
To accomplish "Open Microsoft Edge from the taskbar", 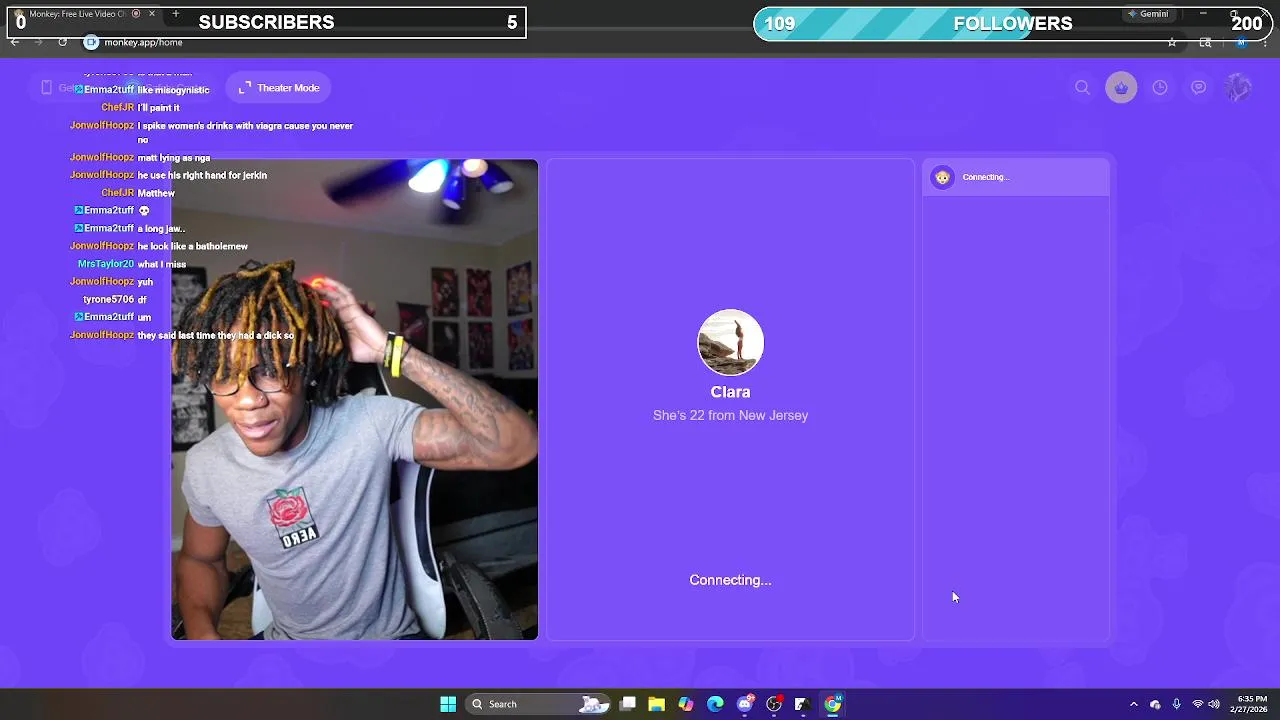I will click(x=715, y=704).
